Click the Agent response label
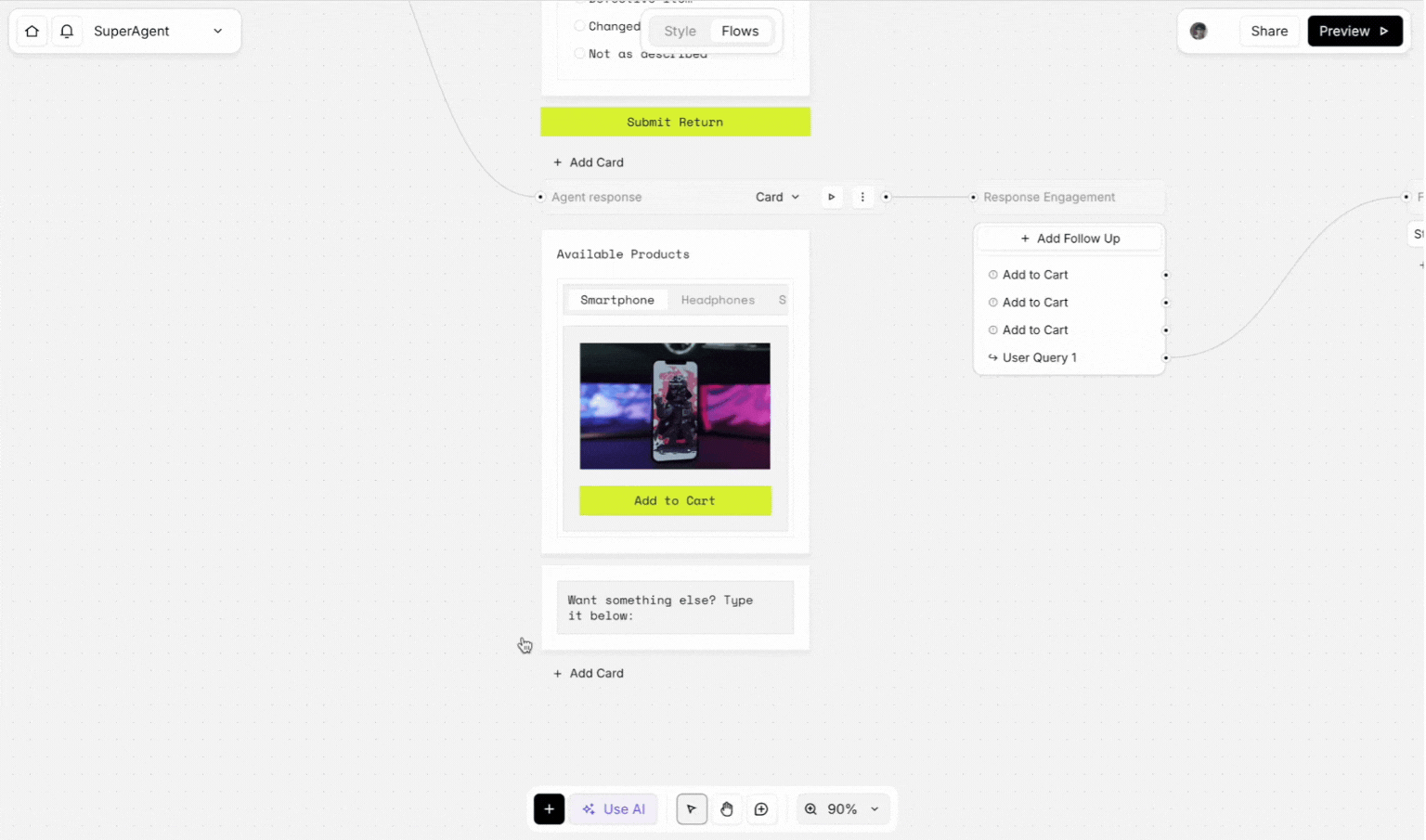The image size is (1426, 840). click(x=596, y=197)
